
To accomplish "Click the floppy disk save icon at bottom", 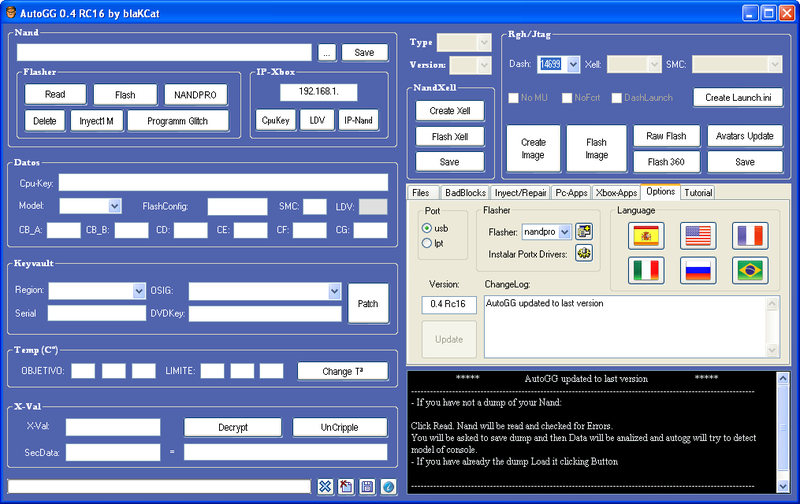I will (x=368, y=487).
